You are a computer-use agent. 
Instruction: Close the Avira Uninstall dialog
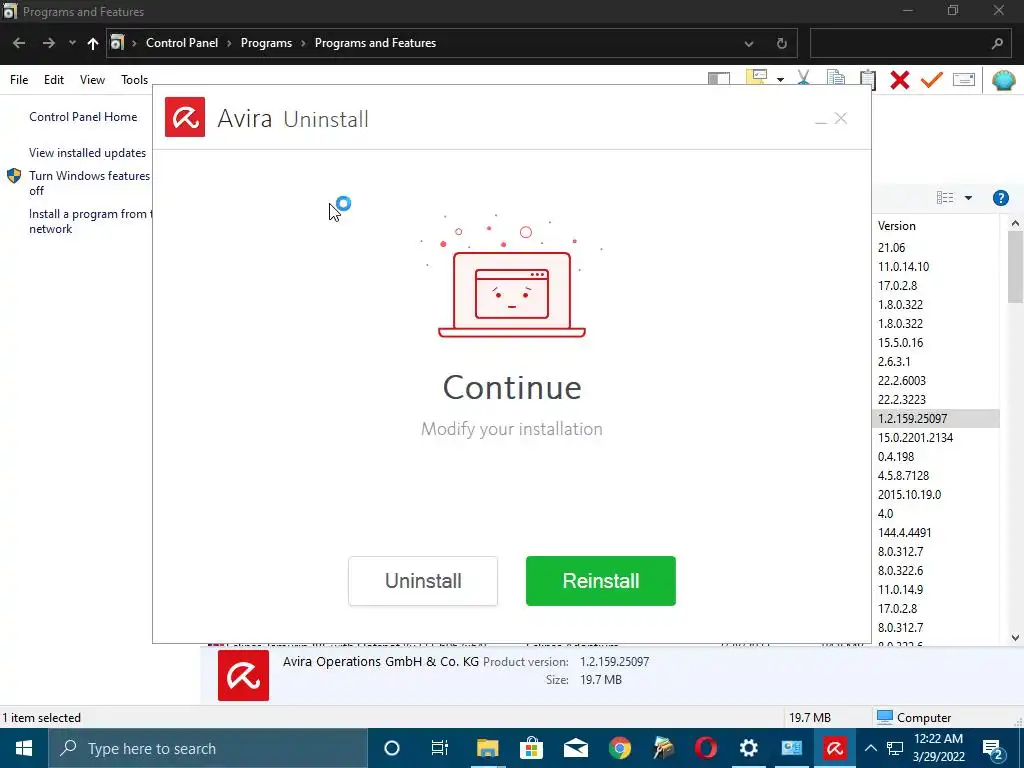(840, 118)
